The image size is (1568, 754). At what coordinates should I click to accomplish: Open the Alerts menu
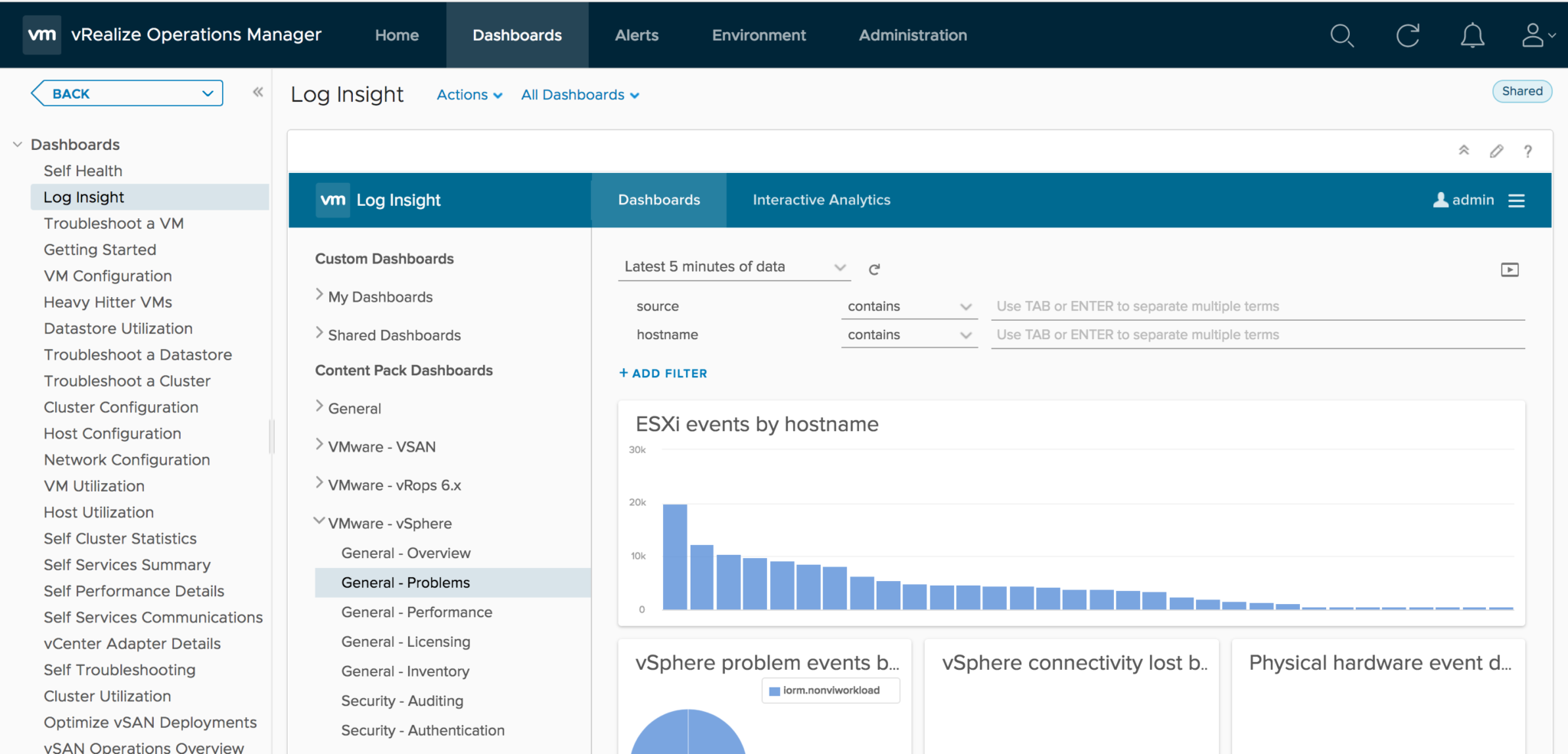(x=636, y=35)
